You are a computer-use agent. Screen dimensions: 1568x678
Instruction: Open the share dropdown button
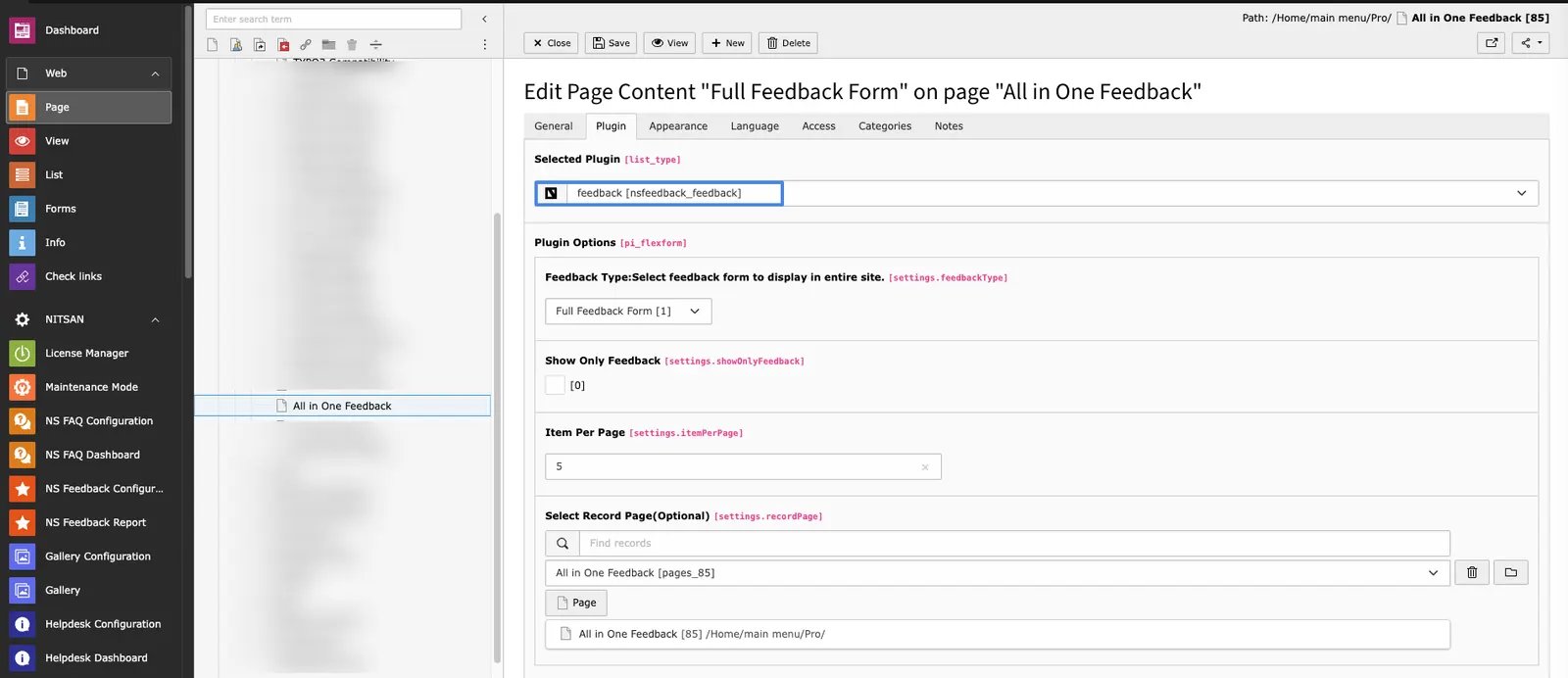[x=1531, y=43]
